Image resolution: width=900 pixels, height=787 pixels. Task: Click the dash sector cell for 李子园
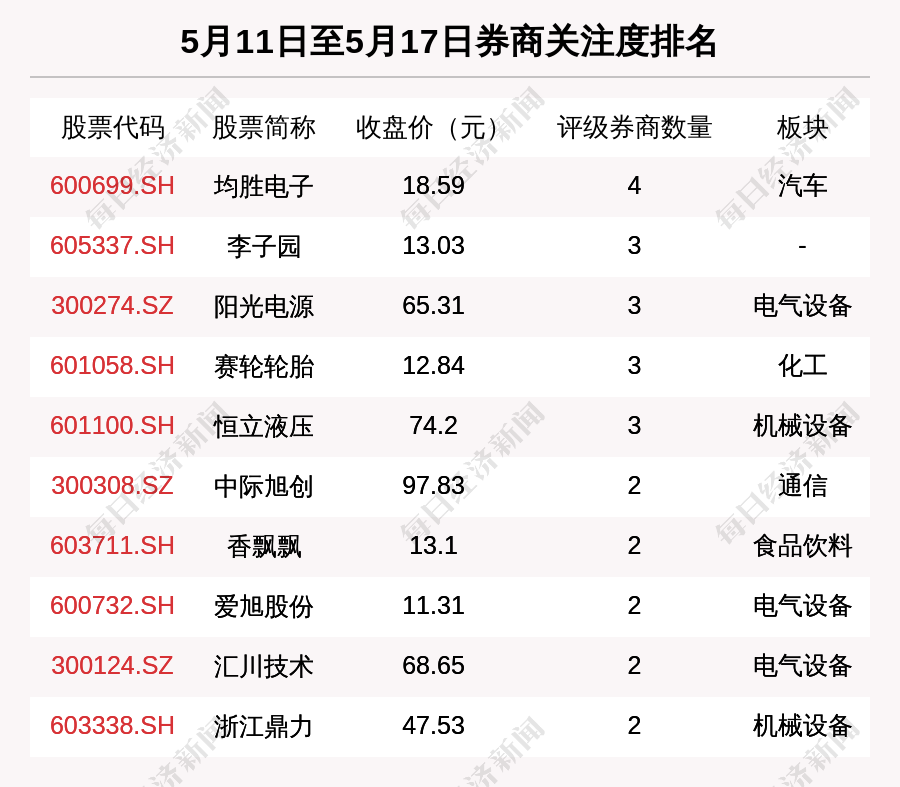coord(802,246)
